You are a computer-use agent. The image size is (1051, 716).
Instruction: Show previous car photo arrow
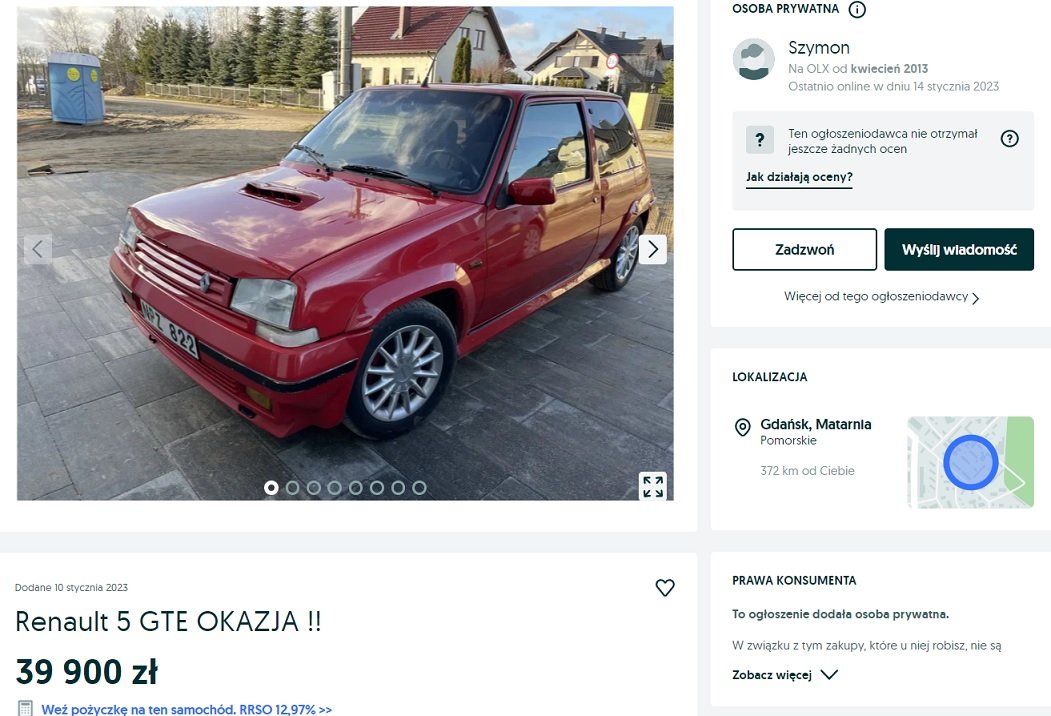point(38,249)
